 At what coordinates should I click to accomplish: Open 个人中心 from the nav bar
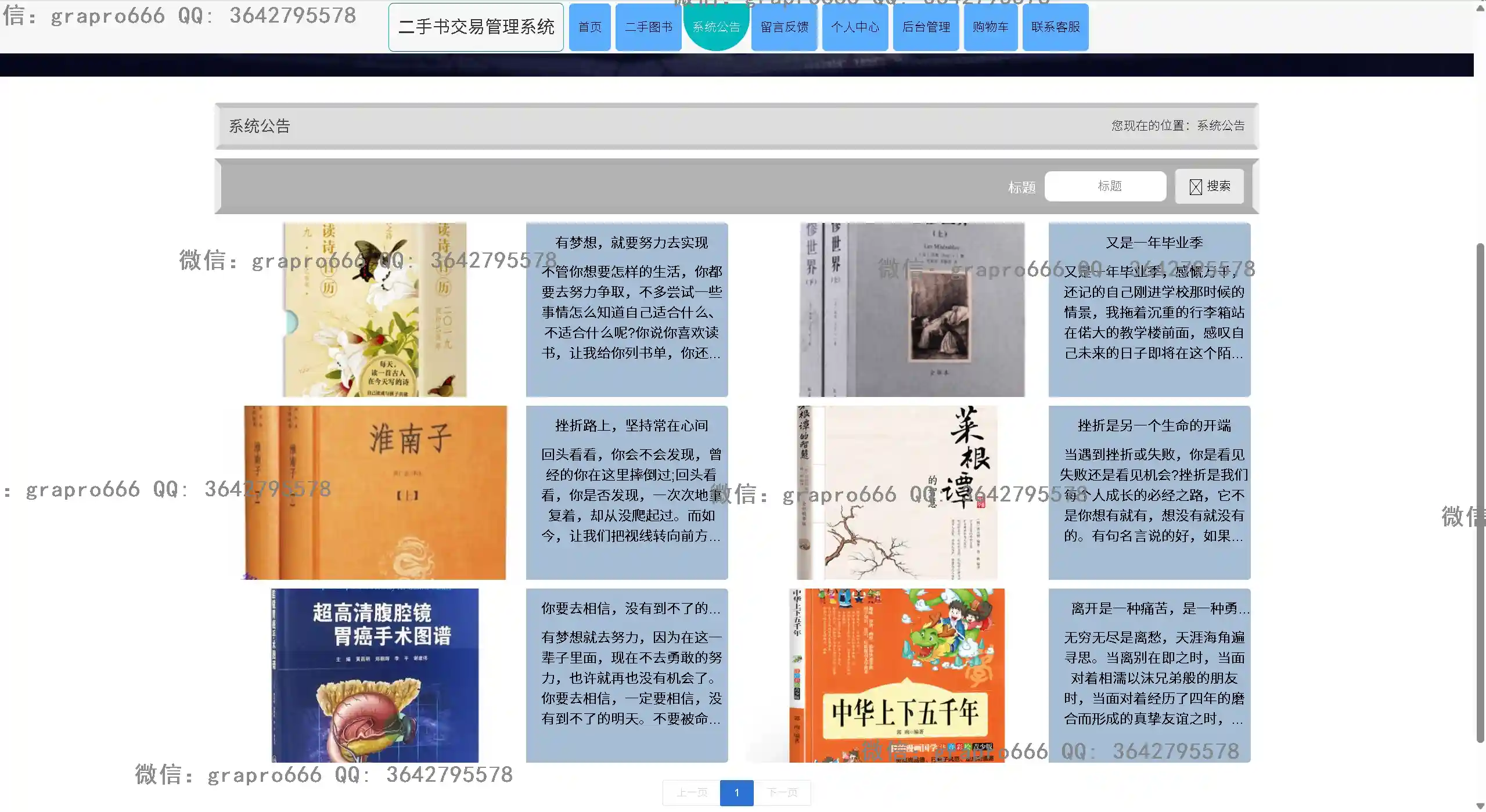tap(855, 27)
